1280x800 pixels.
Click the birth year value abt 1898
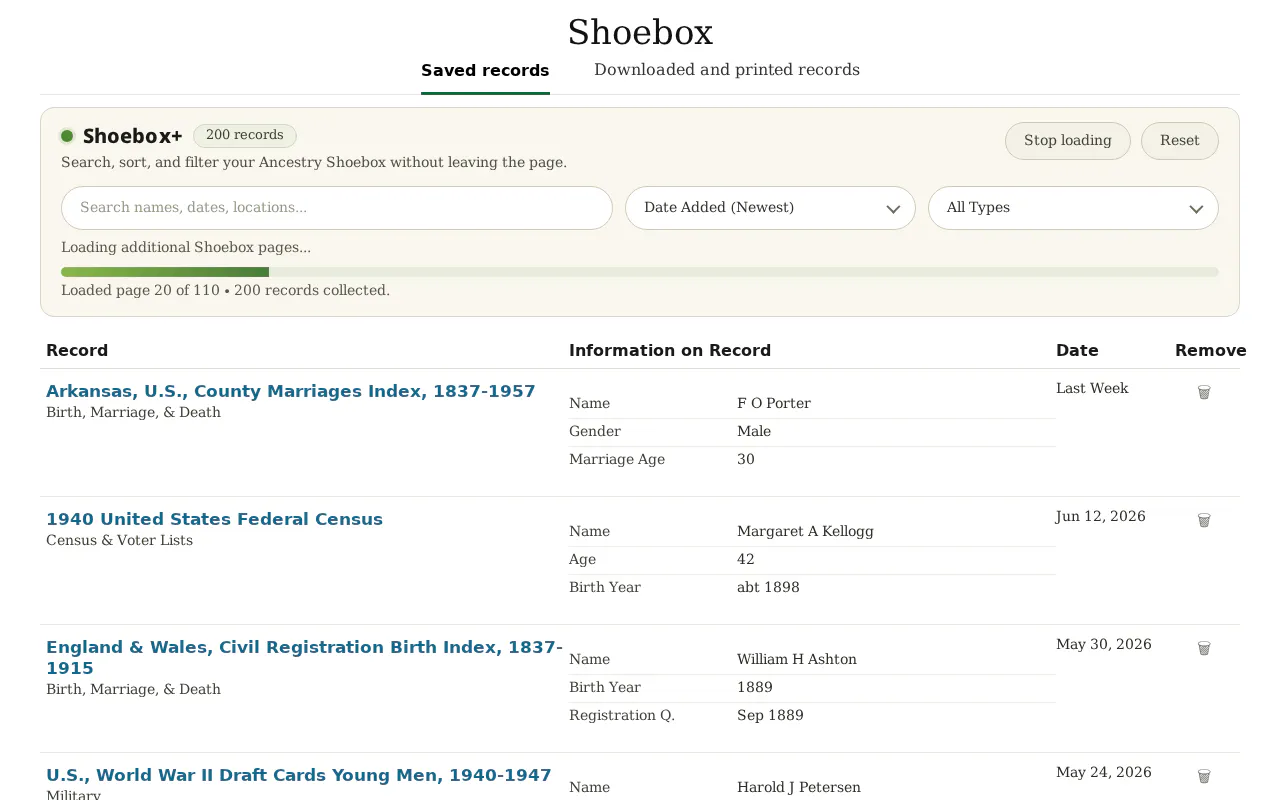pos(768,587)
